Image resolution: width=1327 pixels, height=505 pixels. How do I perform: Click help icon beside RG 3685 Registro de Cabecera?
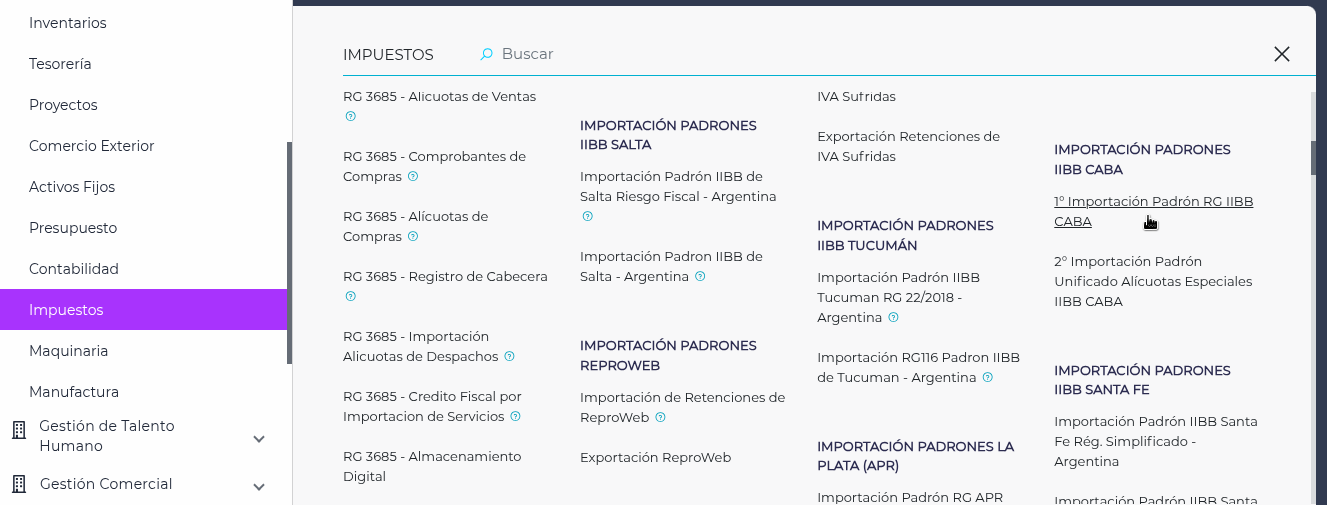click(350, 296)
